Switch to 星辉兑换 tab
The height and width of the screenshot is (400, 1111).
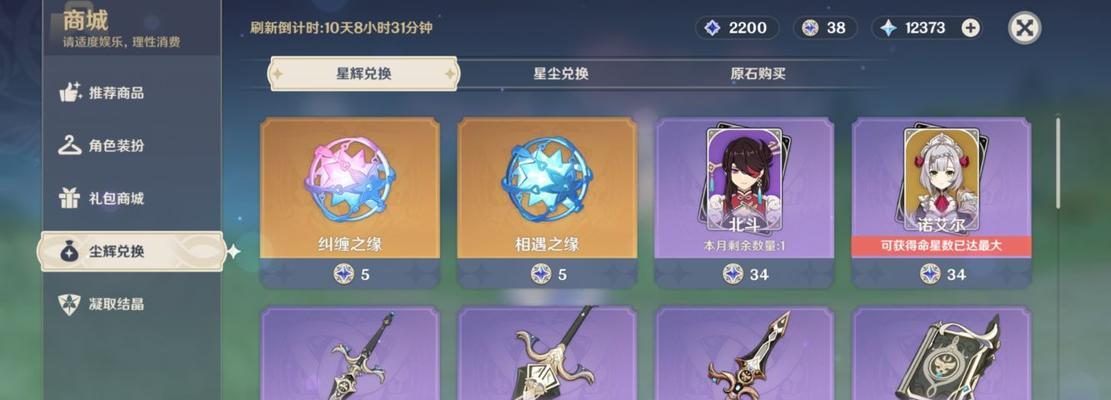tap(363, 74)
